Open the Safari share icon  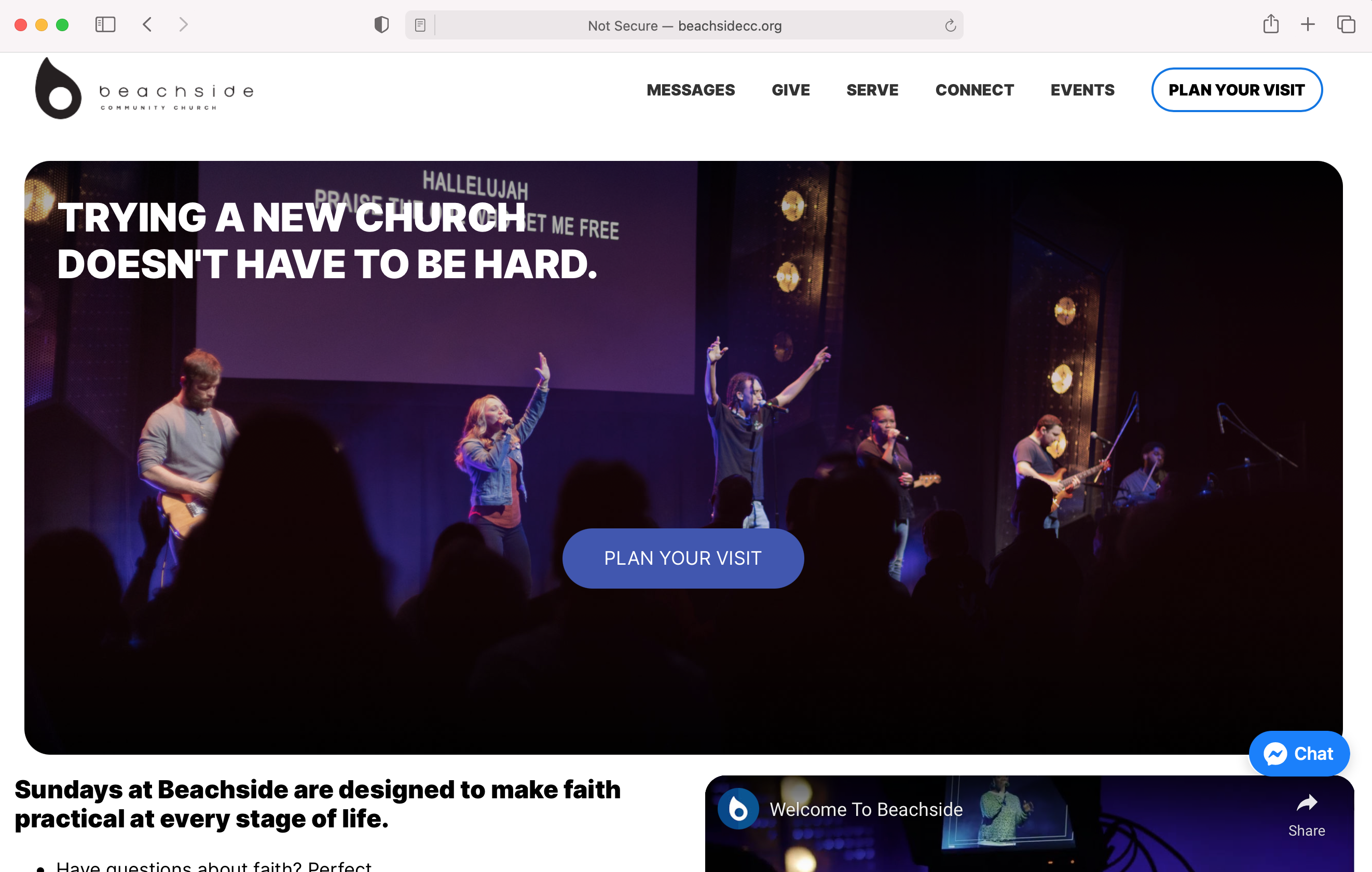click(1271, 24)
